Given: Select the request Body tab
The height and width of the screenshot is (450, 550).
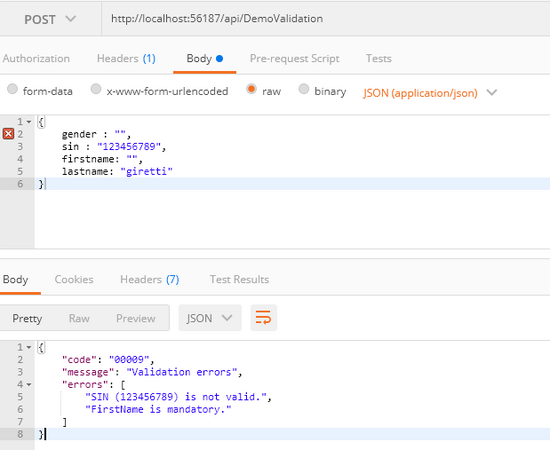Looking at the screenshot, I should [204, 58].
